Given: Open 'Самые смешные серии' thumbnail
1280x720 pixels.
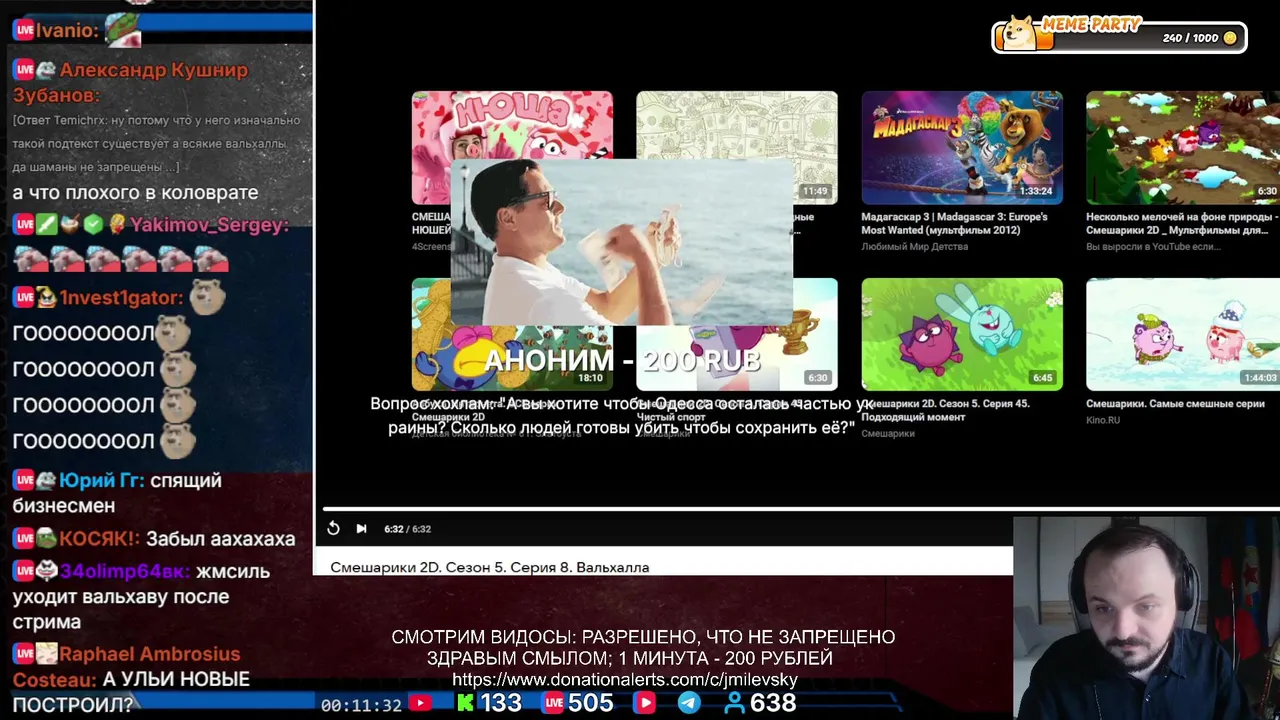Looking at the screenshot, I should point(1183,334).
